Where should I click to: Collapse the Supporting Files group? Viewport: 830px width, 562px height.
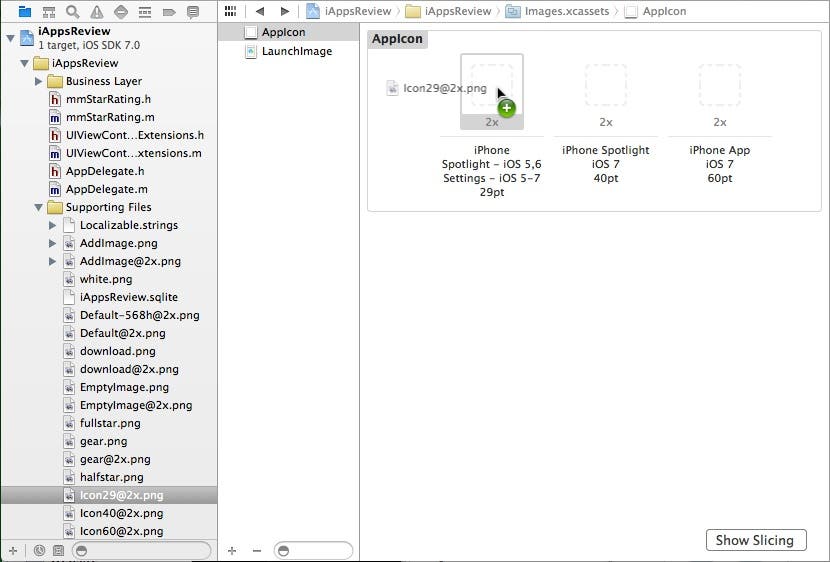[x=39, y=207]
